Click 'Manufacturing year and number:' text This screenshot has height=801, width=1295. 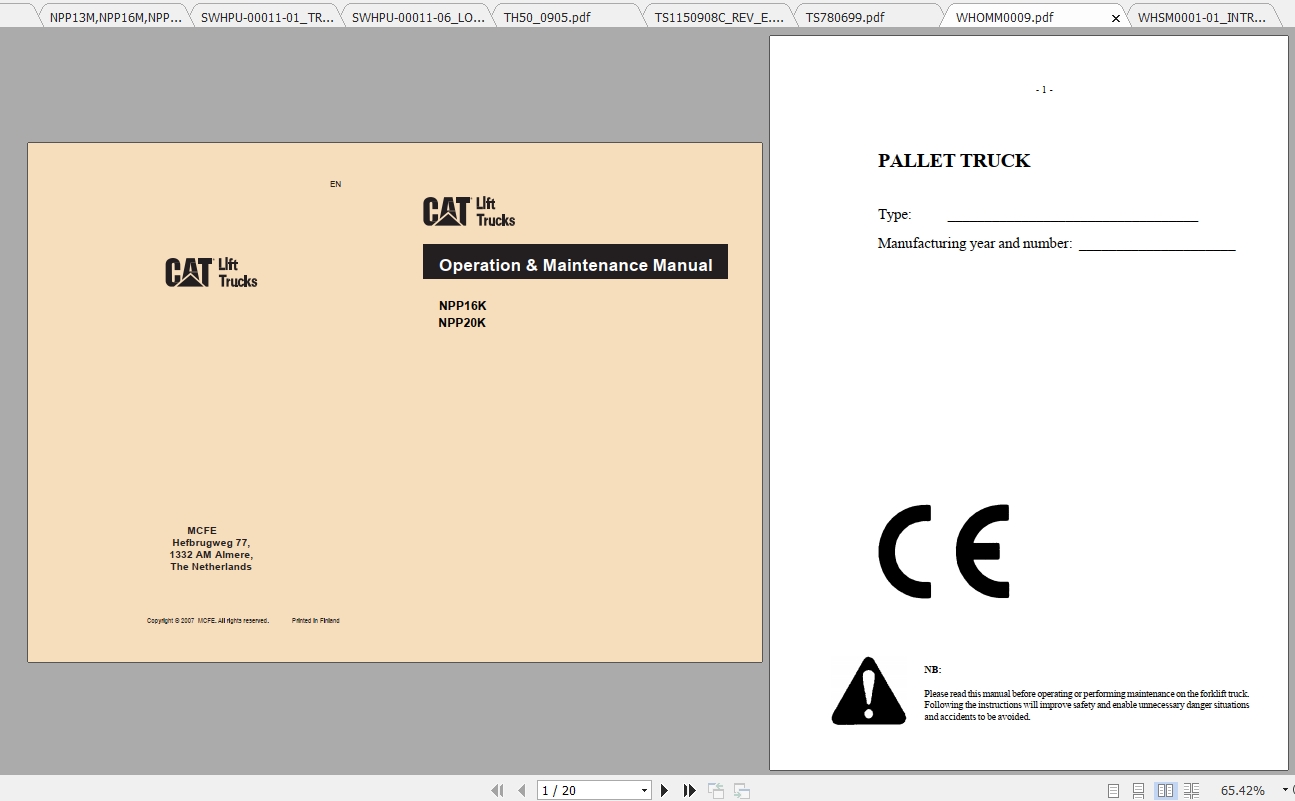click(x=975, y=243)
